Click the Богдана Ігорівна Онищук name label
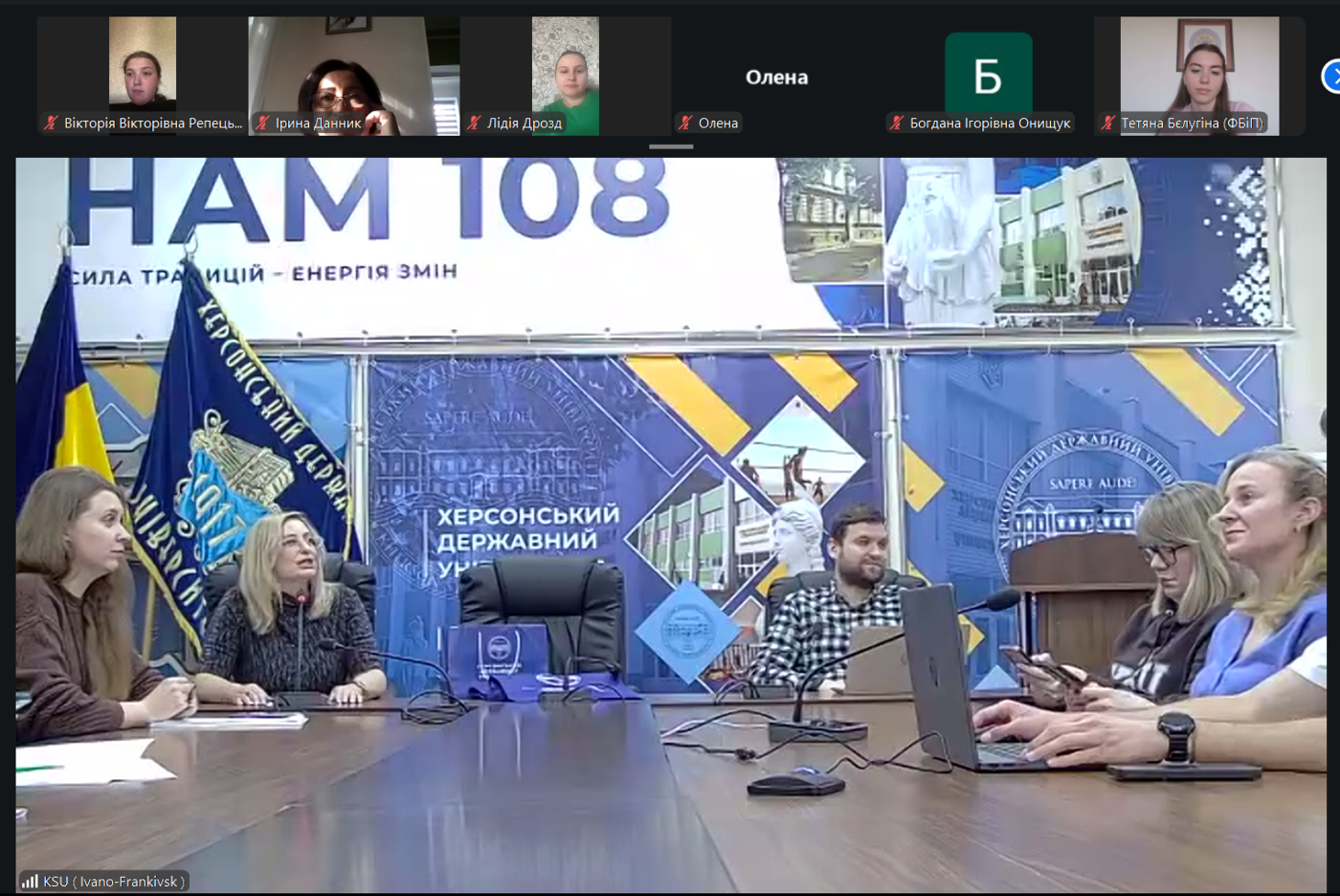This screenshot has height=896, width=1340. pos(990,123)
